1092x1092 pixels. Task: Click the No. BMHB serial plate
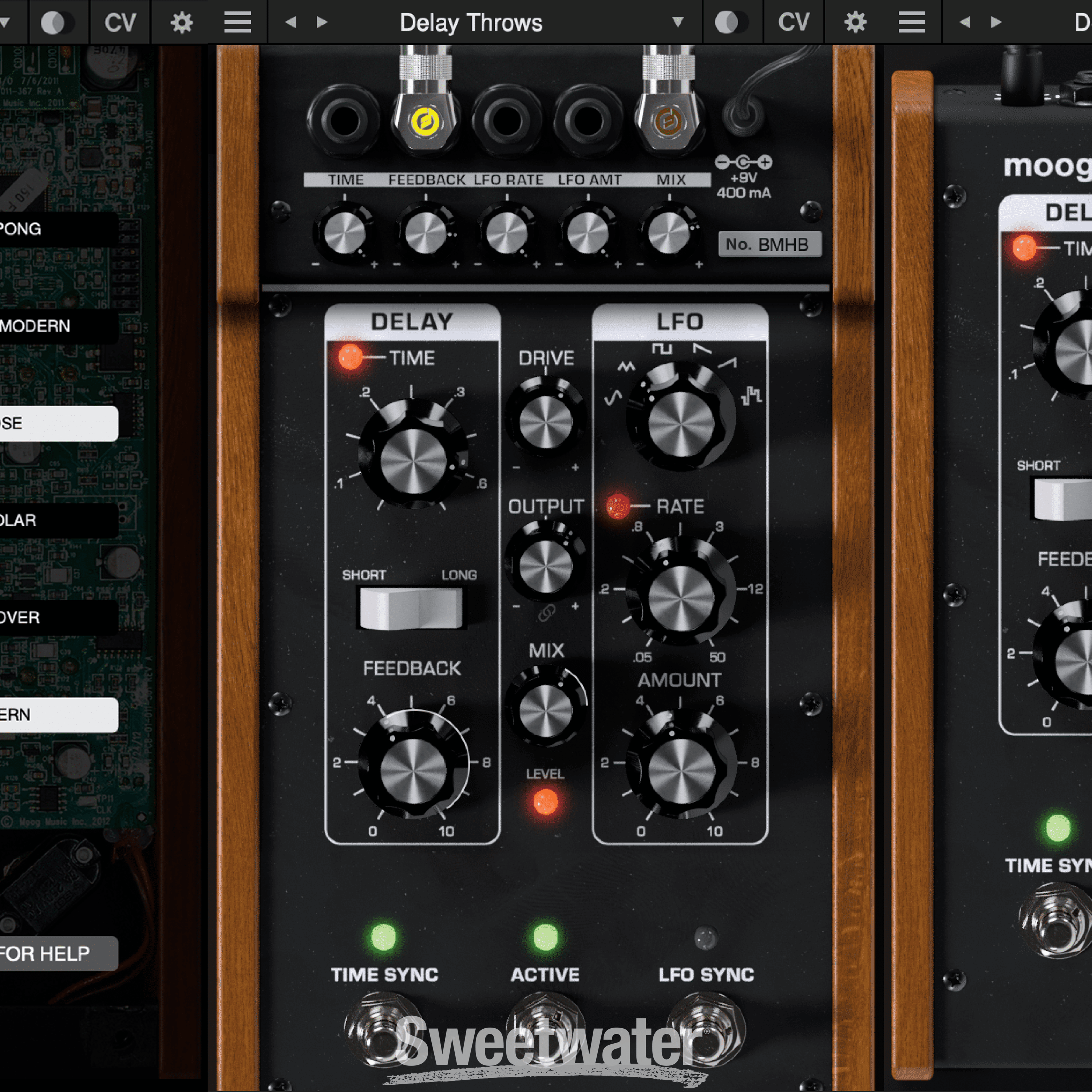pyautogui.click(x=769, y=244)
